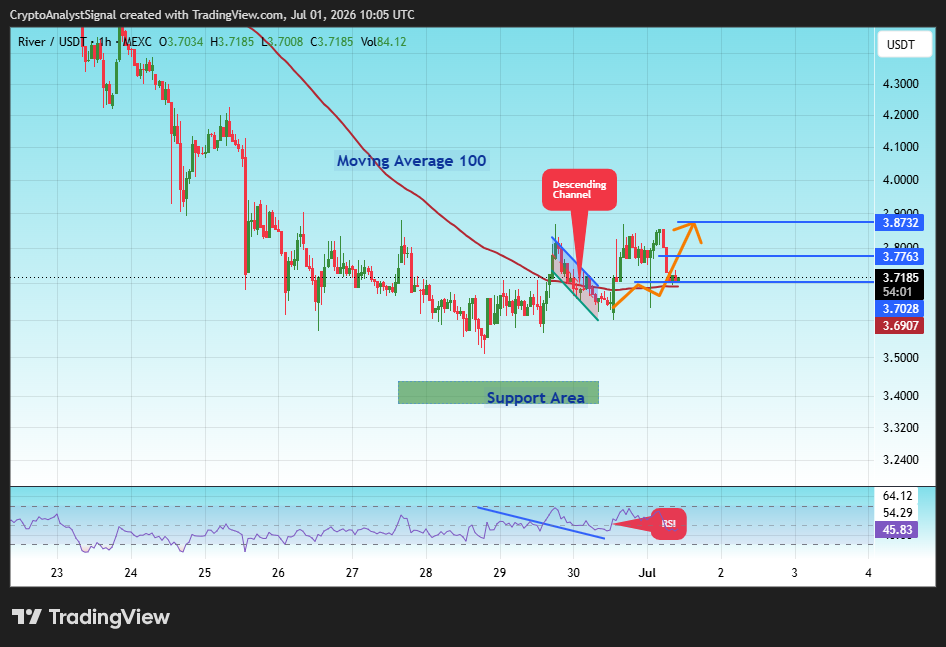Click the Descending Channel callout
The width and height of the screenshot is (946, 647).
[579, 190]
